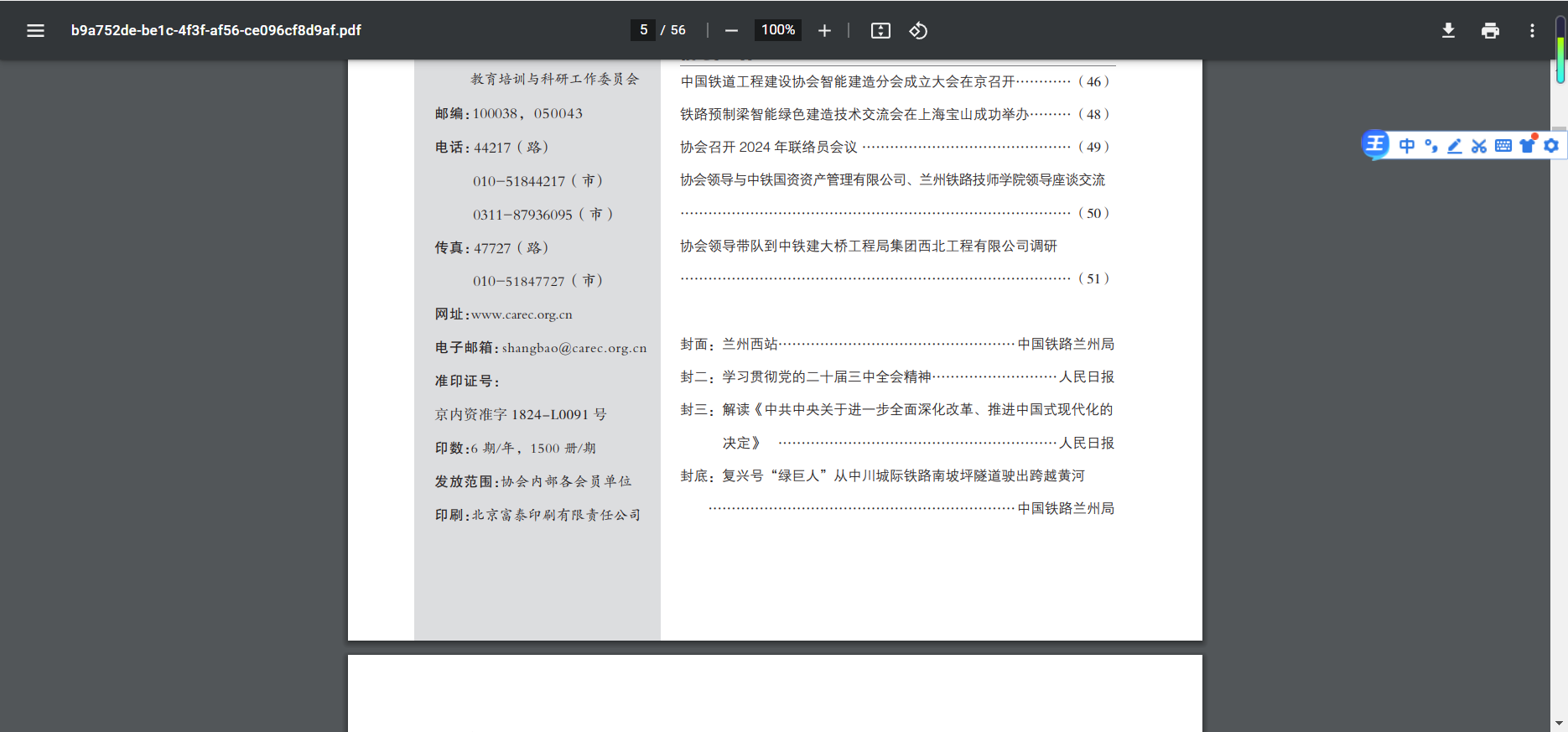Print the PDF document

[x=1490, y=31]
